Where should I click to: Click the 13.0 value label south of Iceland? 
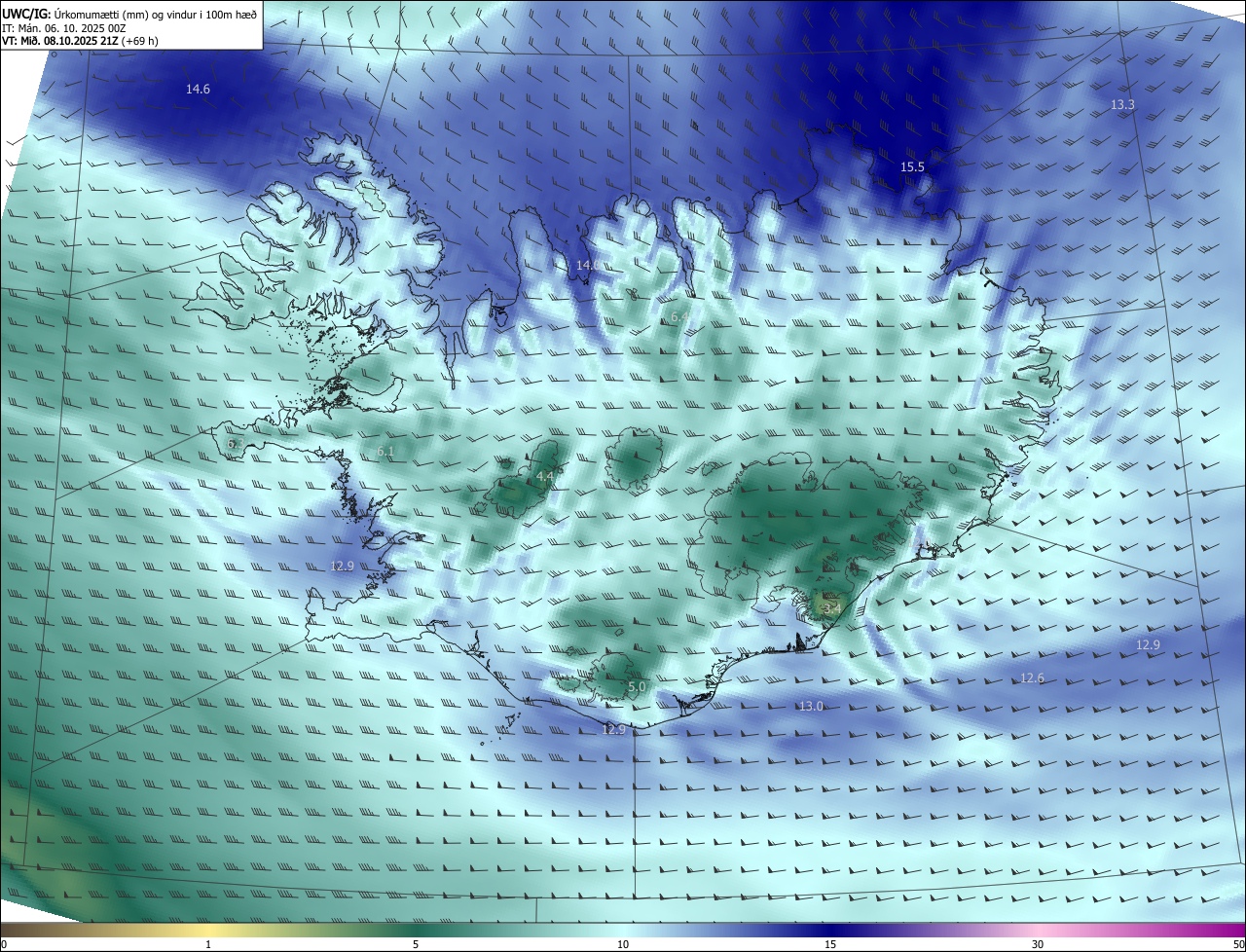click(811, 706)
